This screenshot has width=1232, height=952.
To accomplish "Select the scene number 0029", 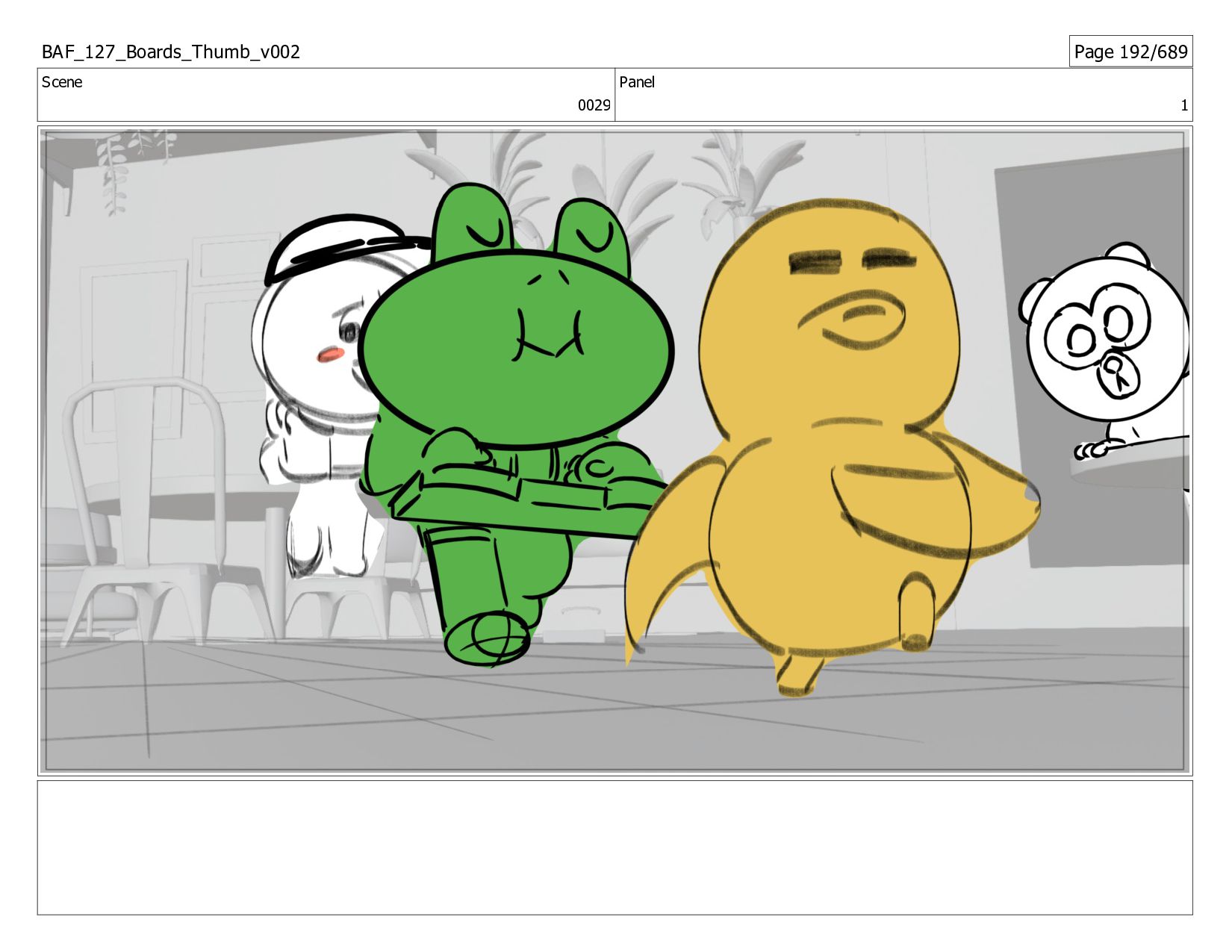I will 594,105.
